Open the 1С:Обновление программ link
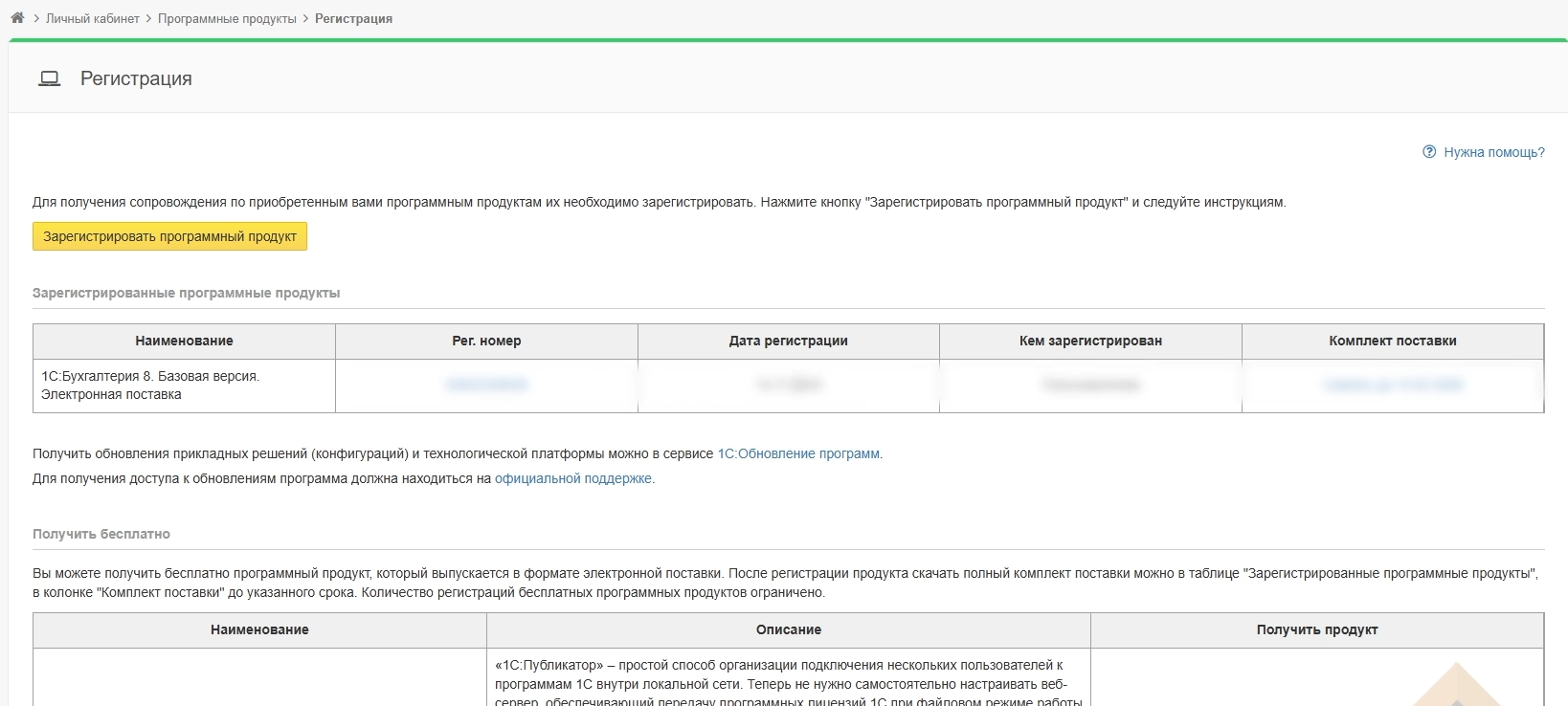The height and width of the screenshot is (706, 1568). click(798, 453)
